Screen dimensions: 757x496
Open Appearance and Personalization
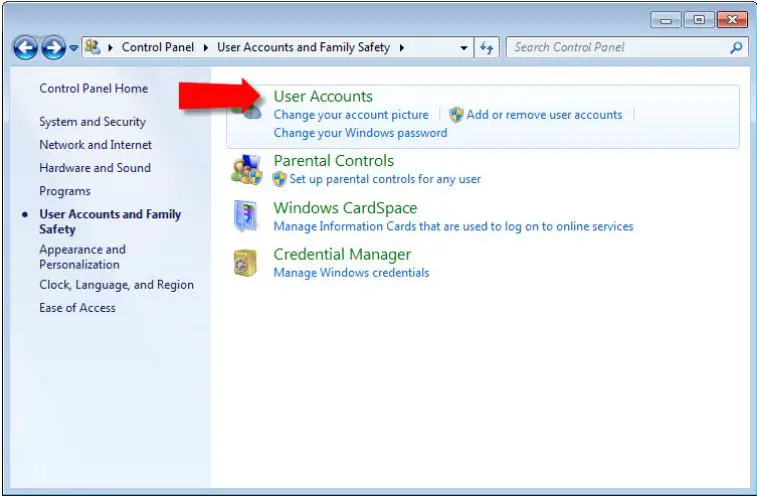(x=83, y=257)
